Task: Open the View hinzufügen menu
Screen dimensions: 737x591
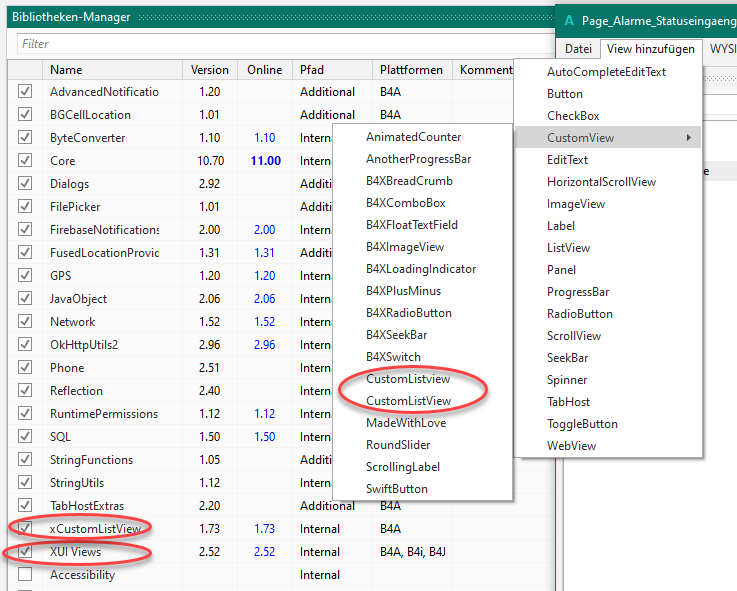Action: point(650,48)
